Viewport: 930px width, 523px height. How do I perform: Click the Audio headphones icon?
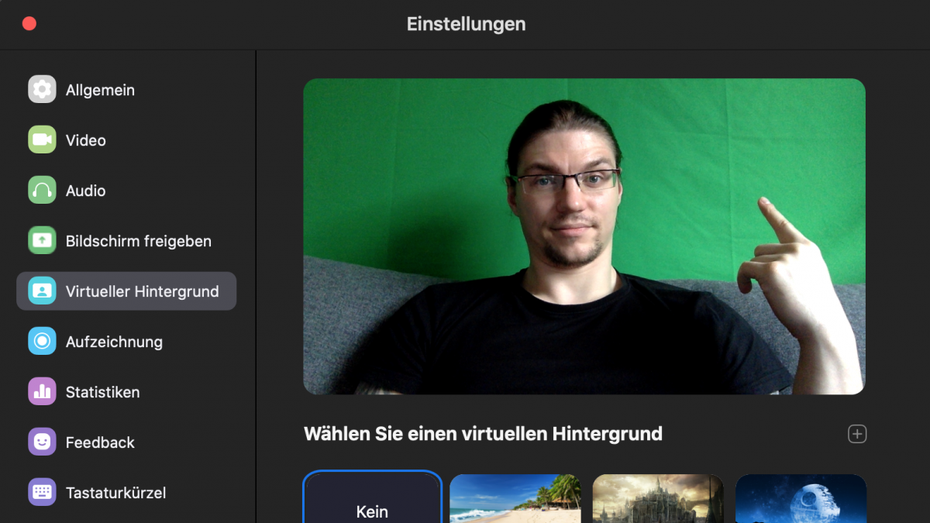42,190
